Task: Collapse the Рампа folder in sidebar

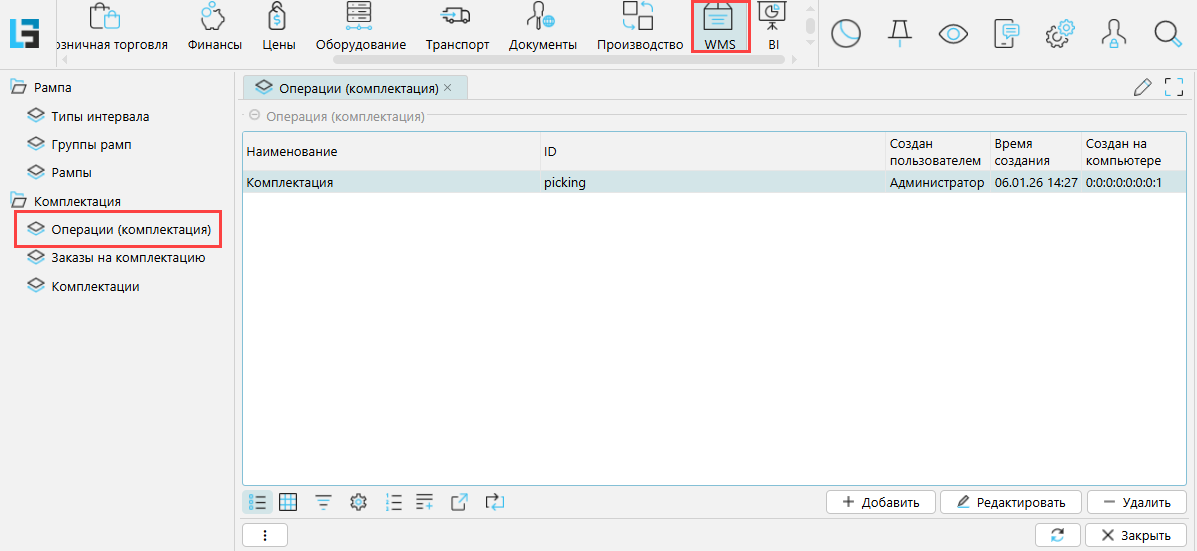Action: click(18, 88)
